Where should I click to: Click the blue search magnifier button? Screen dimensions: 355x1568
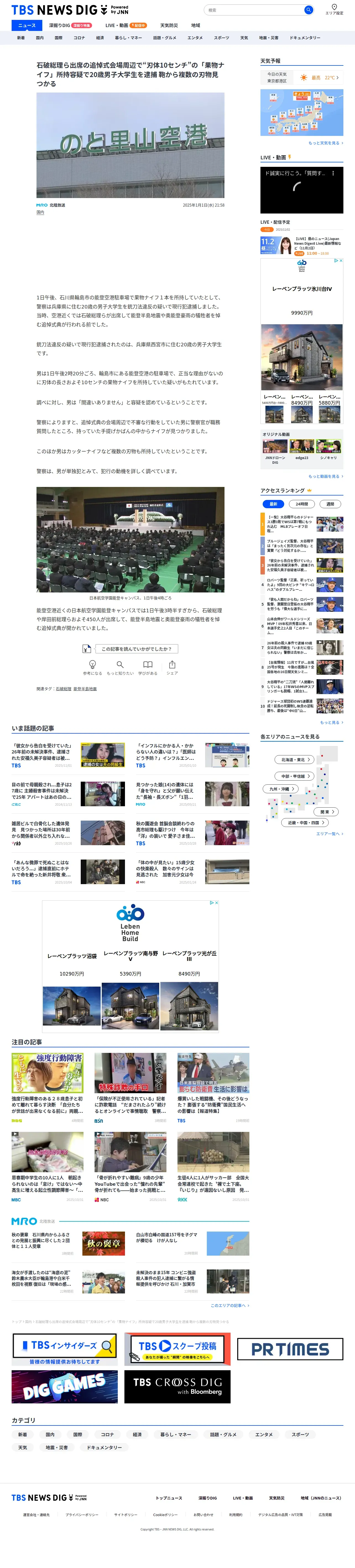309,10
